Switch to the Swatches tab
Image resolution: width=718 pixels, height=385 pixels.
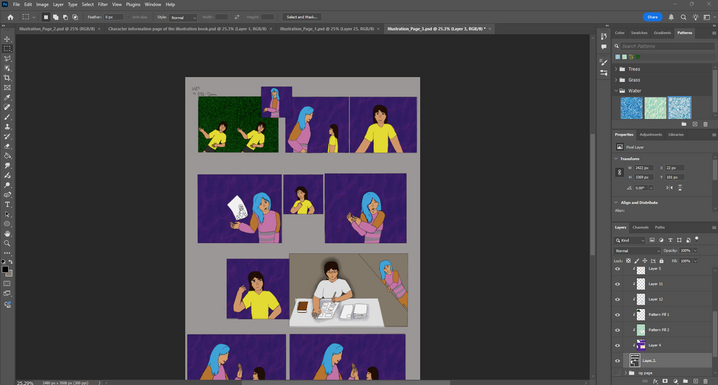[x=639, y=33]
